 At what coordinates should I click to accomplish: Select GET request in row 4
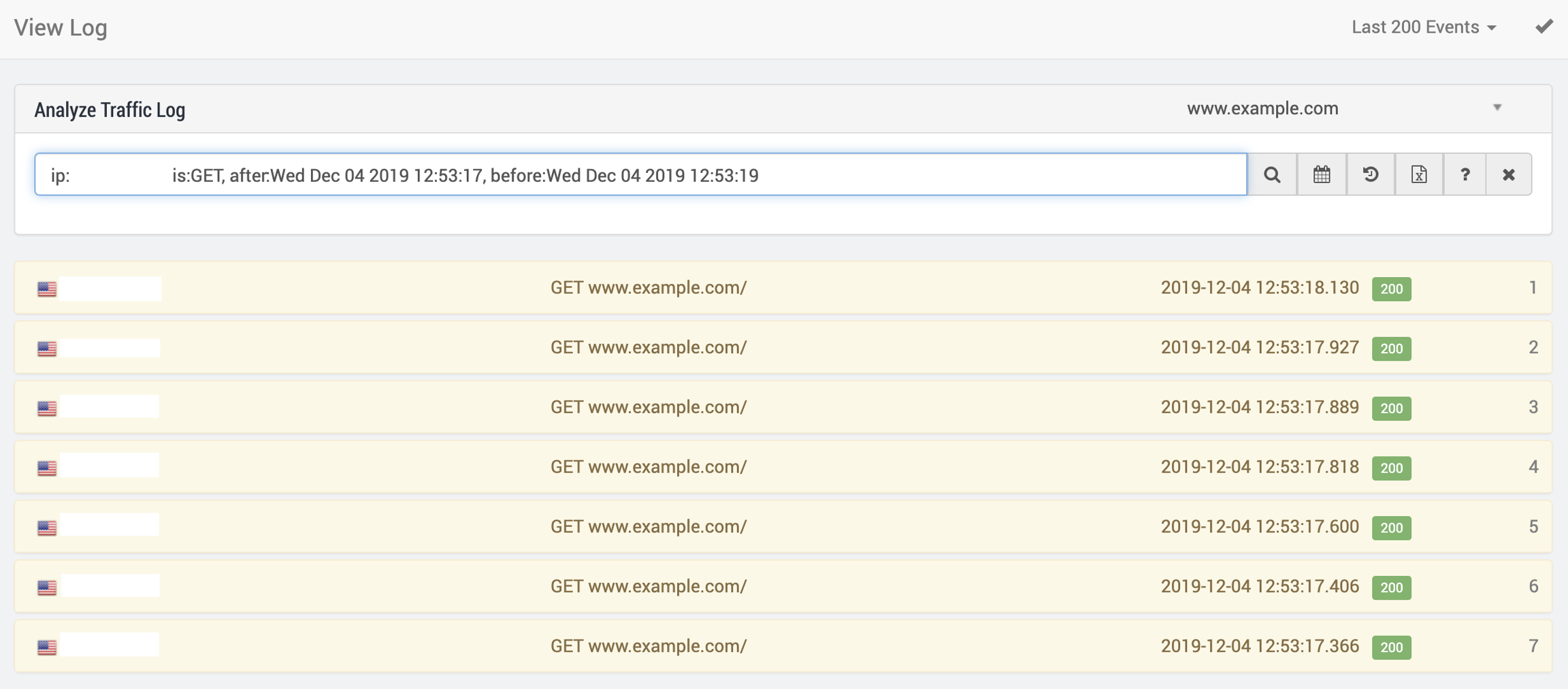pos(648,467)
